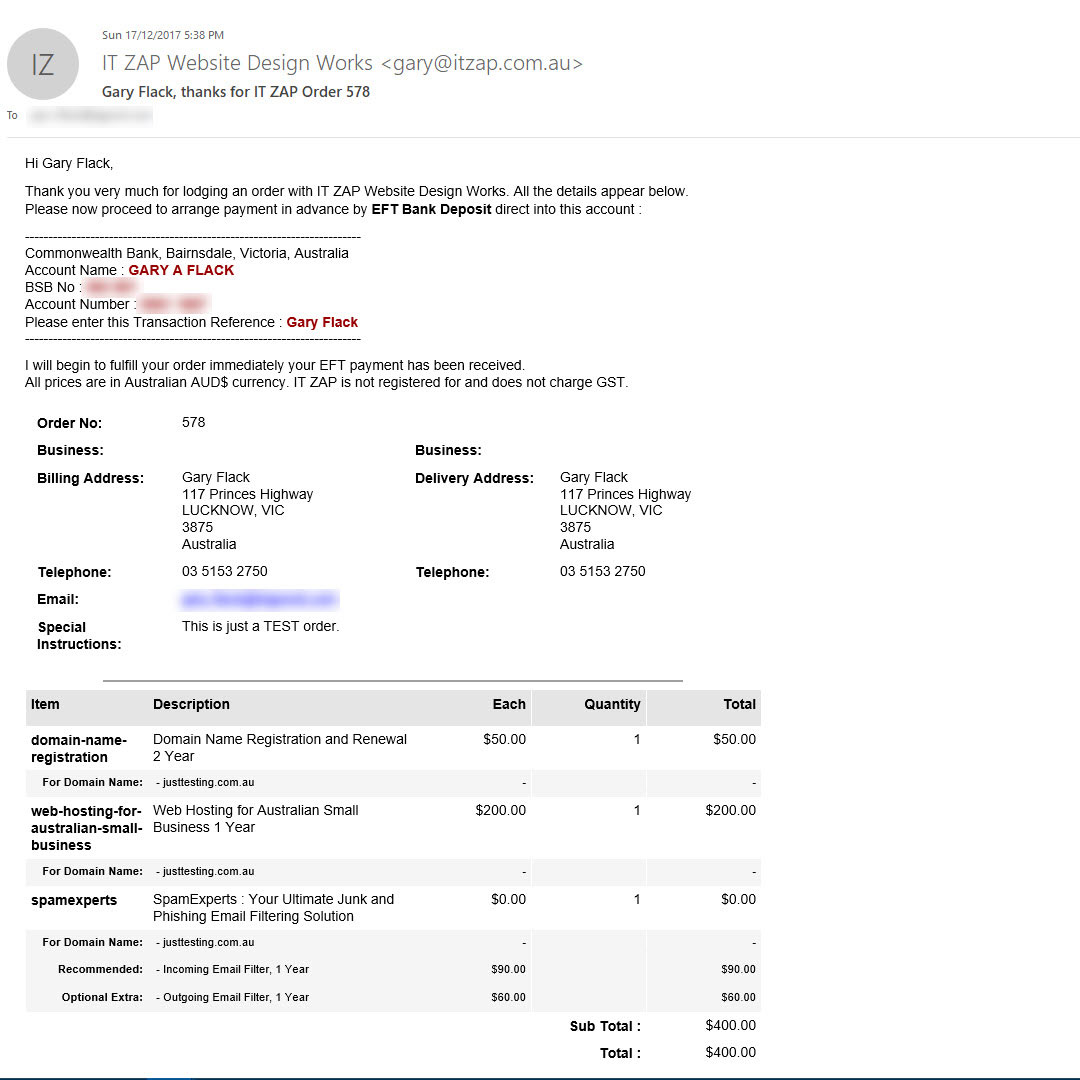Select 'Outgoing Email Filter, 1 Year'

click(x=236, y=997)
